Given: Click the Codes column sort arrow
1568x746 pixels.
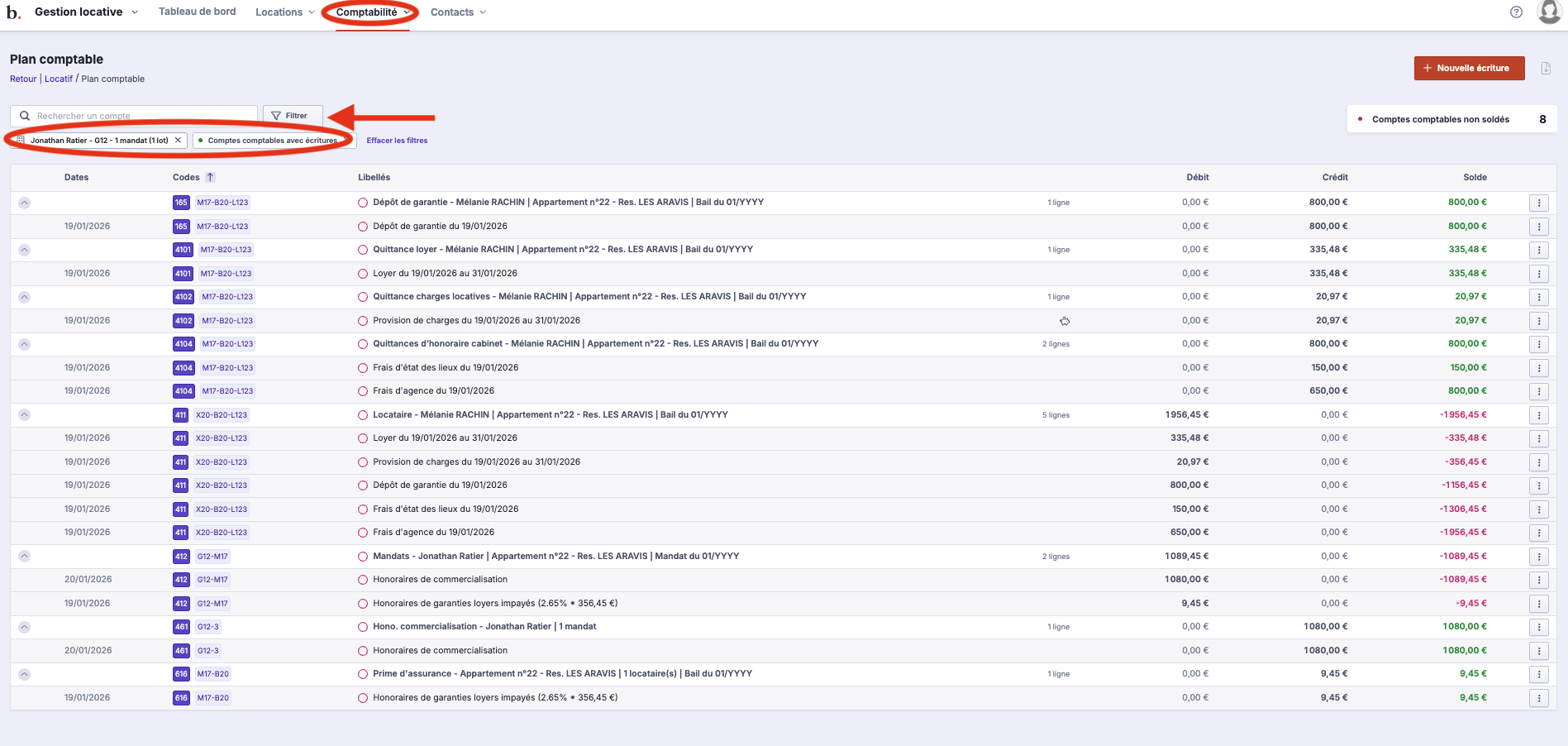Looking at the screenshot, I should [x=211, y=177].
